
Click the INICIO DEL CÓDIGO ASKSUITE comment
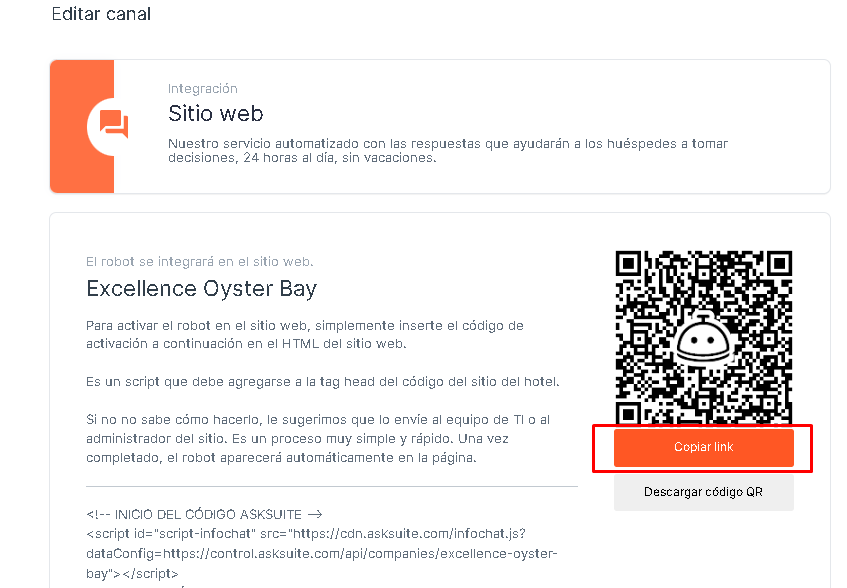click(x=204, y=514)
